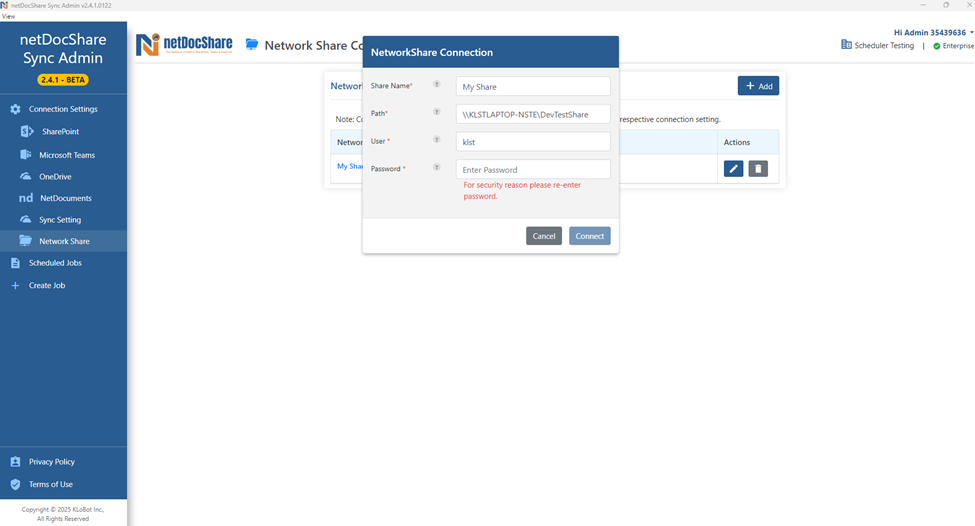Image resolution: width=975 pixels, height=526 pixels.
Task: Open the Hi Admin account dropdown
Action: tap(933, 32)
